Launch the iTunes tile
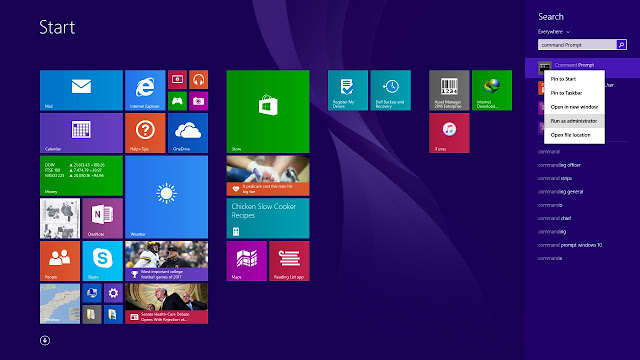Image resolution: width=640 pixels, height=360 pixels. point(449,133)
